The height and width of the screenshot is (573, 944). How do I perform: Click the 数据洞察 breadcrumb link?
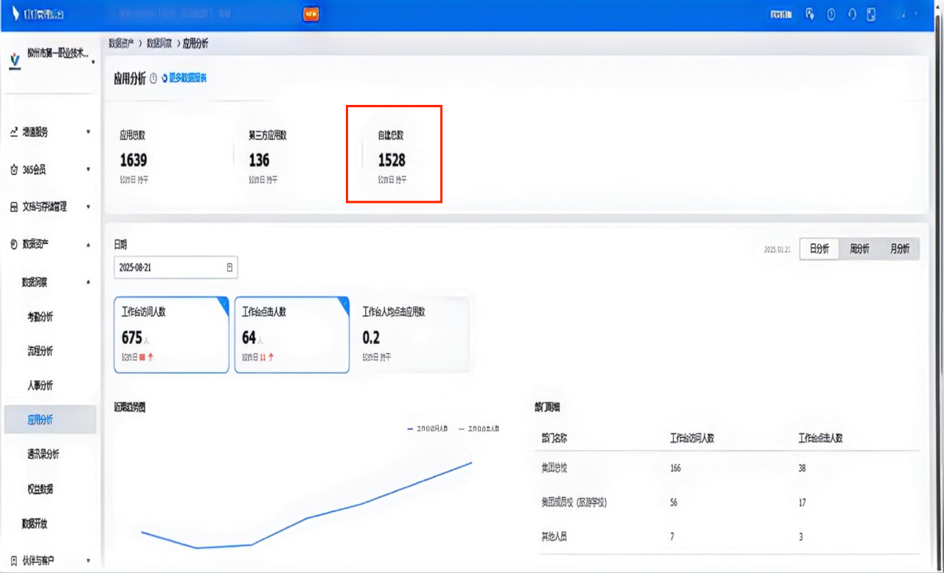pyautogui.click(x=160, y=43)
